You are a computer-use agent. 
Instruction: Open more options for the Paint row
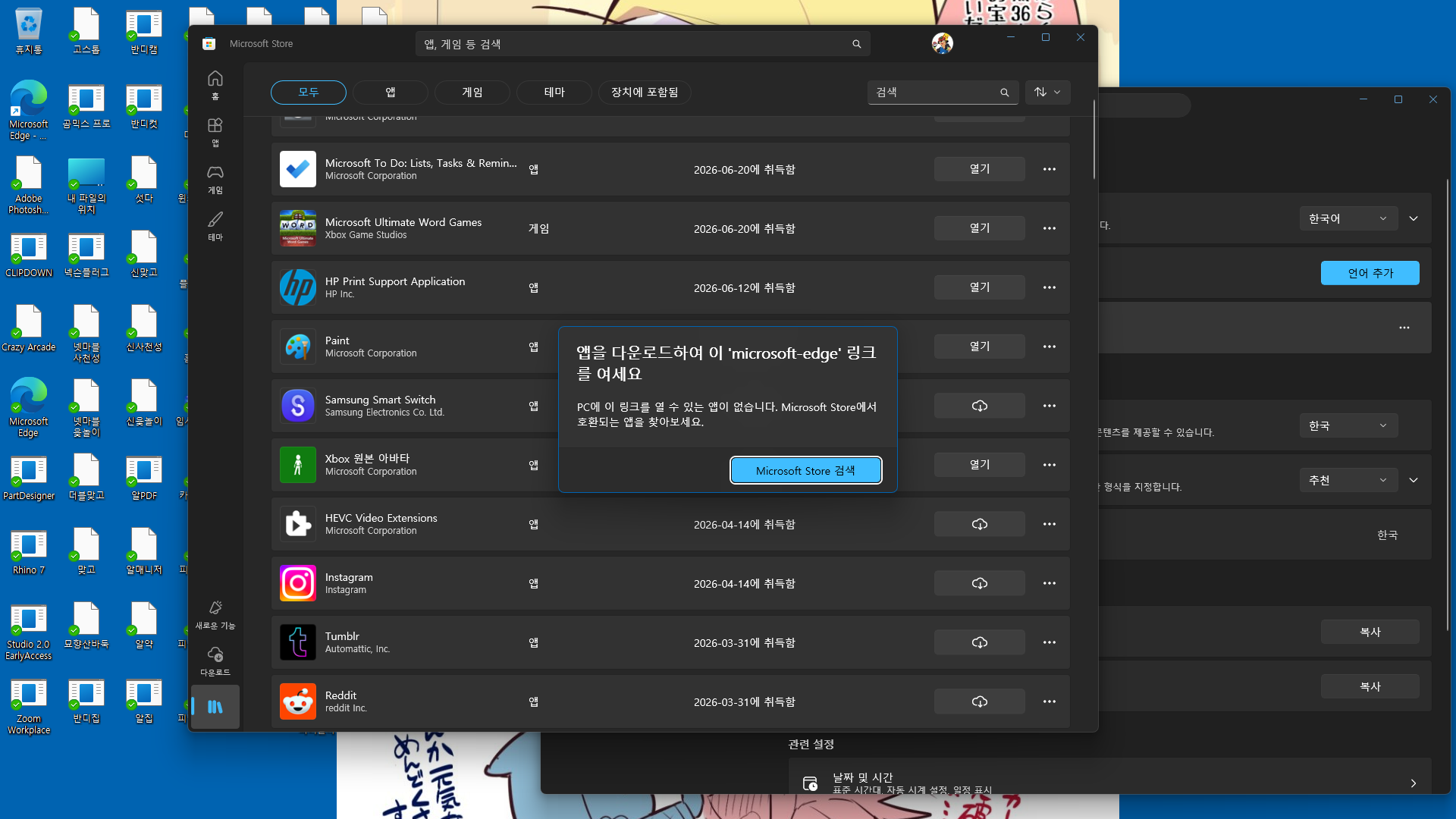pos(1050,347)
